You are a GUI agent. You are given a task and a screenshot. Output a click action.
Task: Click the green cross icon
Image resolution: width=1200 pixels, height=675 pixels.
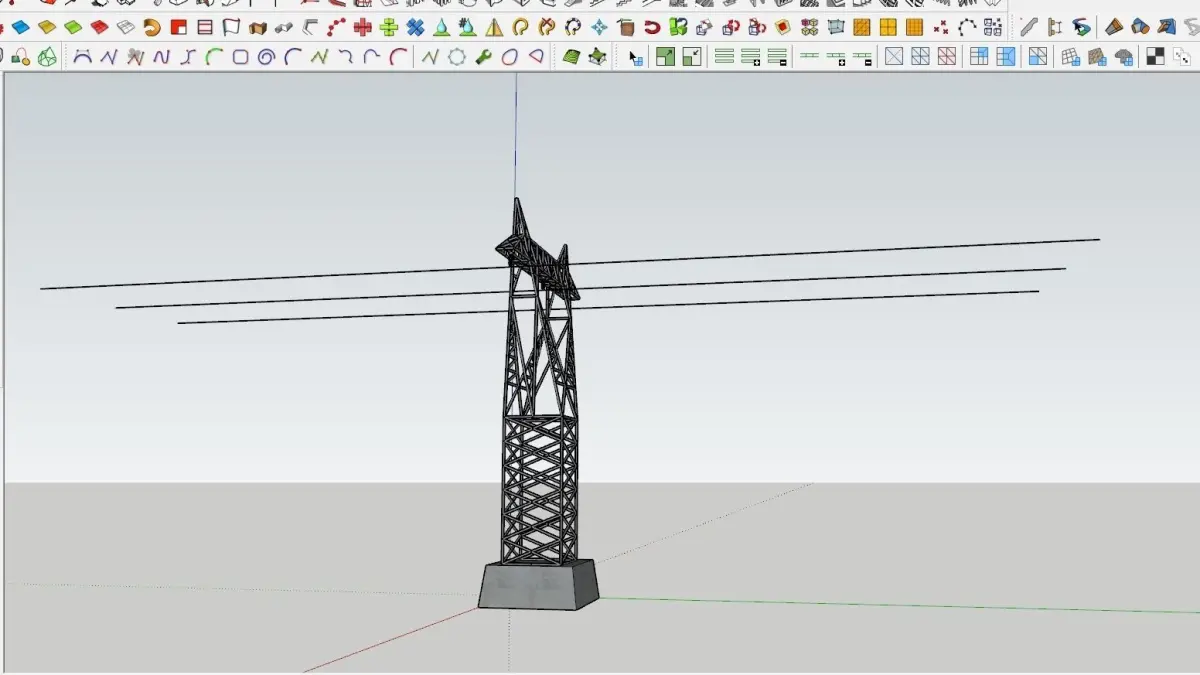click(389, 27)
